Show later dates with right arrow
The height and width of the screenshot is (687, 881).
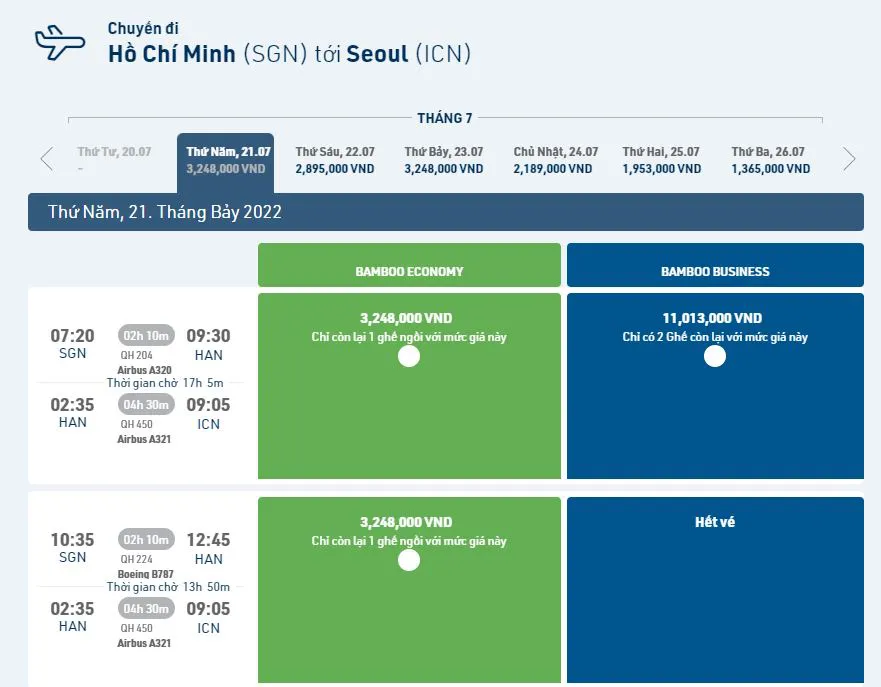849,159
